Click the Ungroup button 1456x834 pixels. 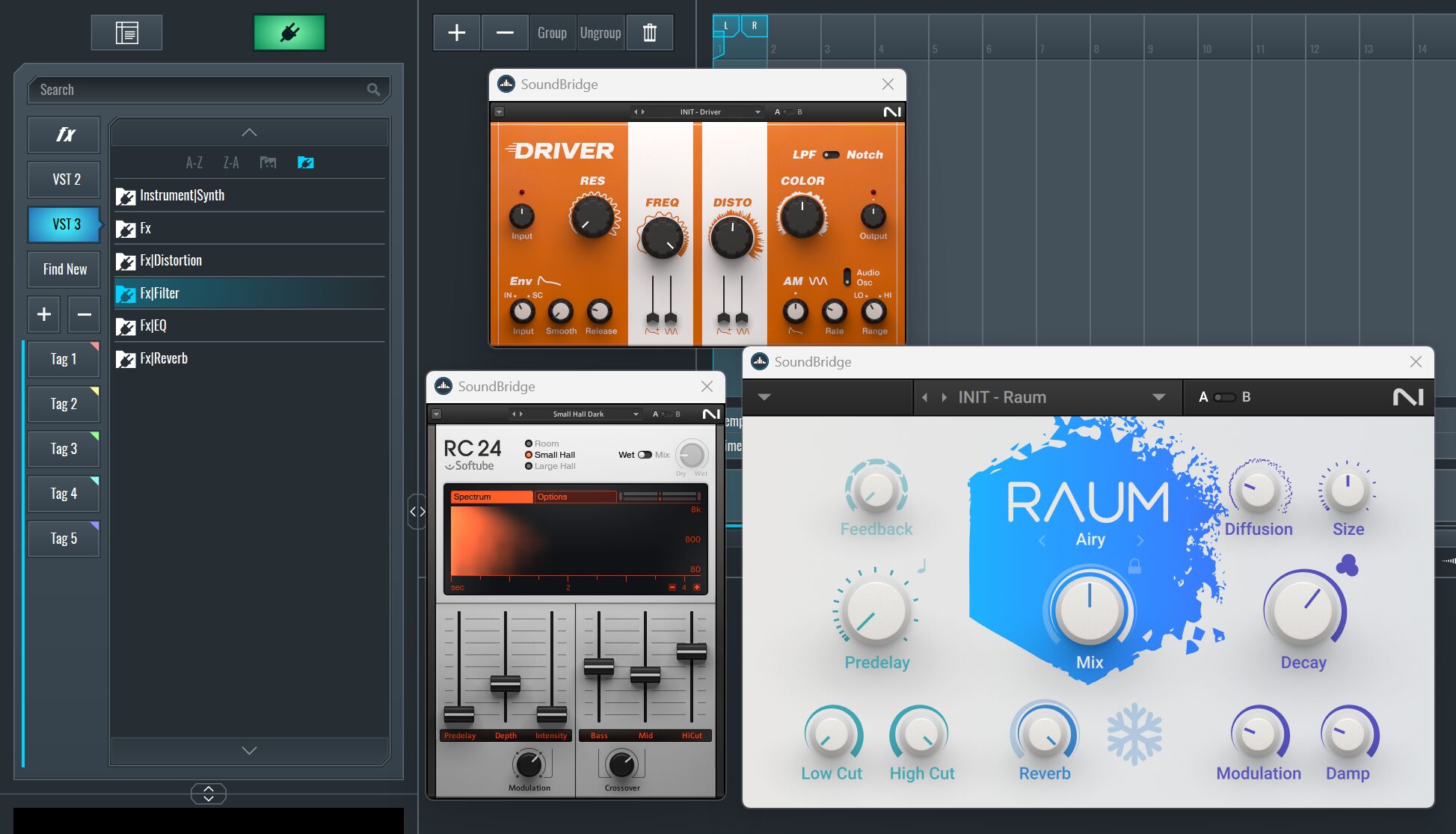600,33
